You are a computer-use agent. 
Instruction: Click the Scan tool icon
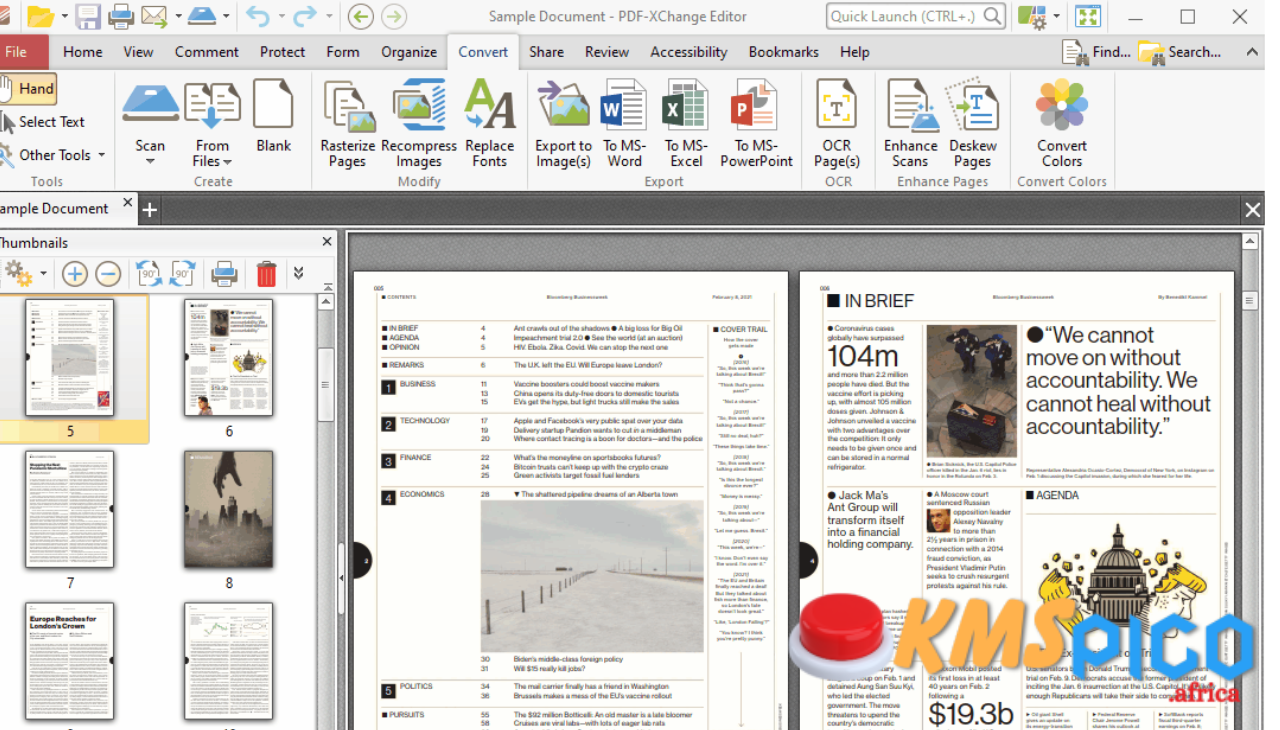[x=150, y=104]
